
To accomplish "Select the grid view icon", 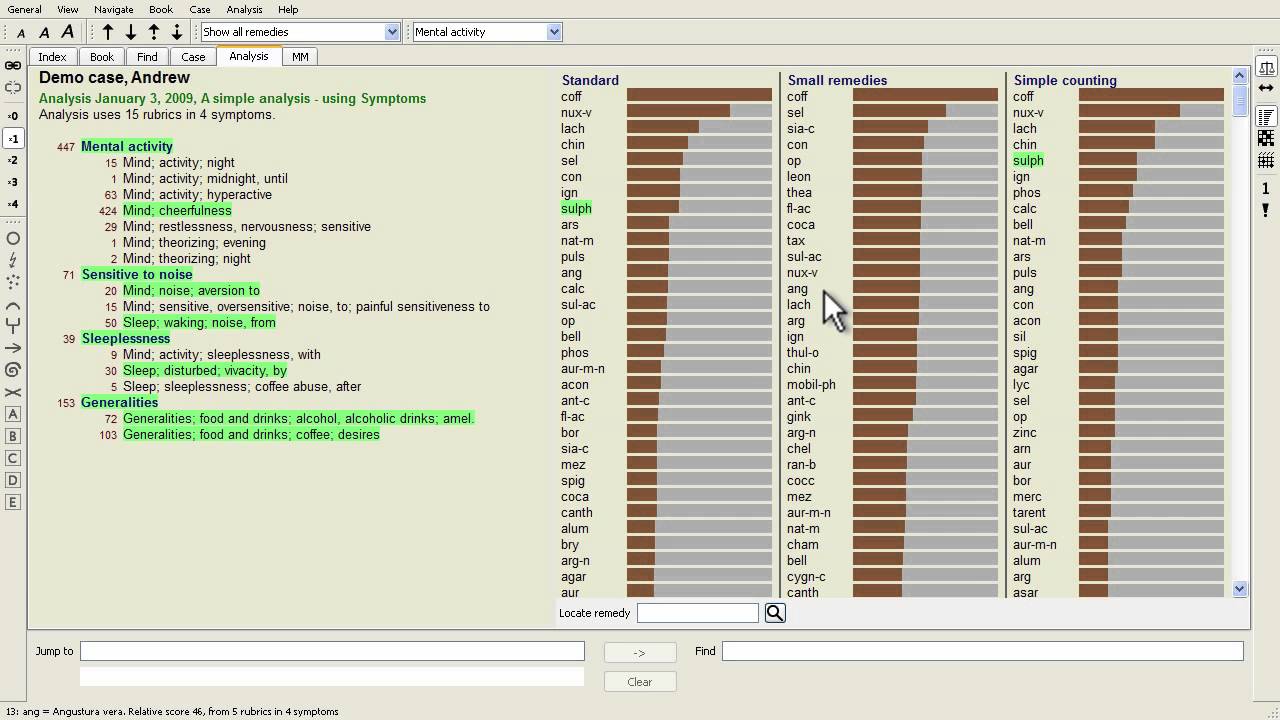I will (1265, 160).
